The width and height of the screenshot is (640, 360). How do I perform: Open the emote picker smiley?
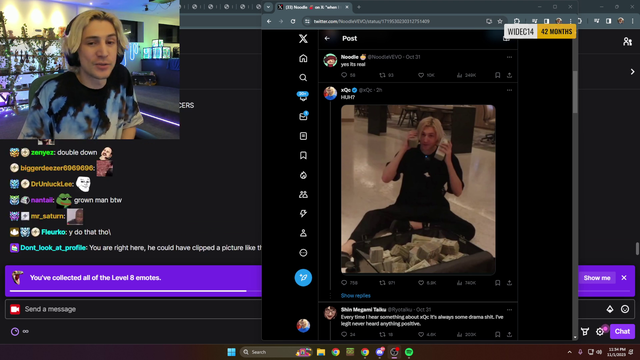625,309
